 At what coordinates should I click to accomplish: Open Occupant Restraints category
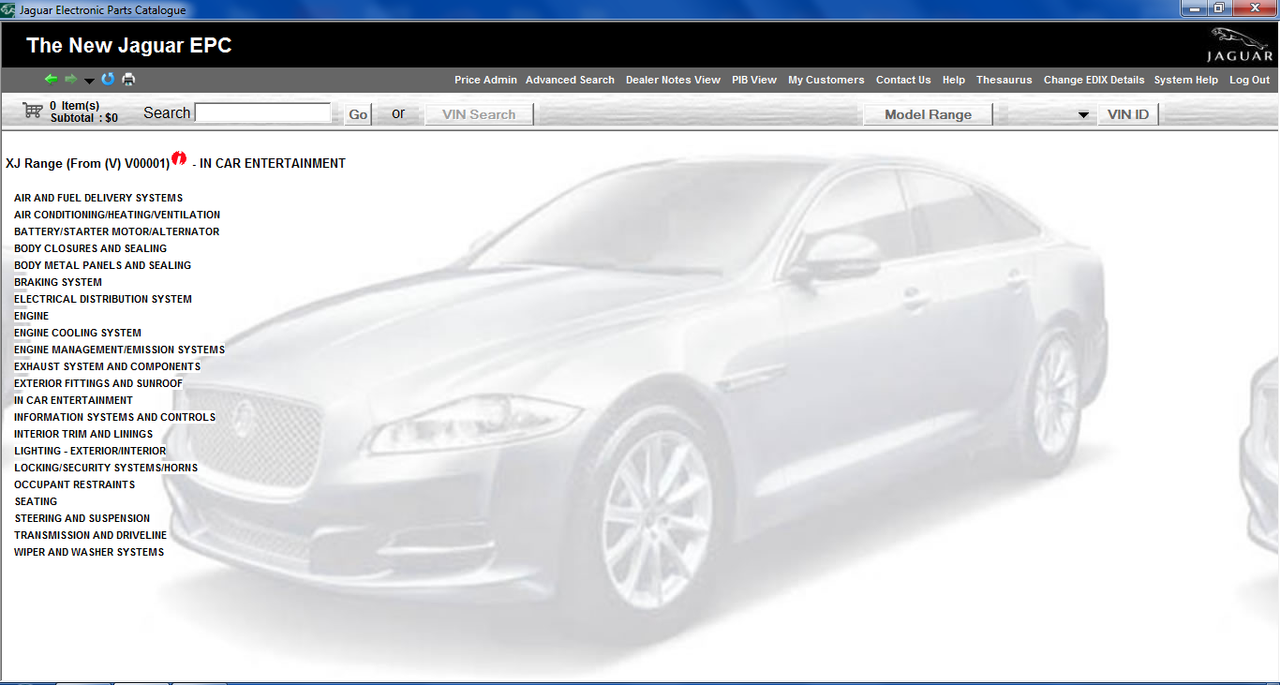click(x=74, y=485)
